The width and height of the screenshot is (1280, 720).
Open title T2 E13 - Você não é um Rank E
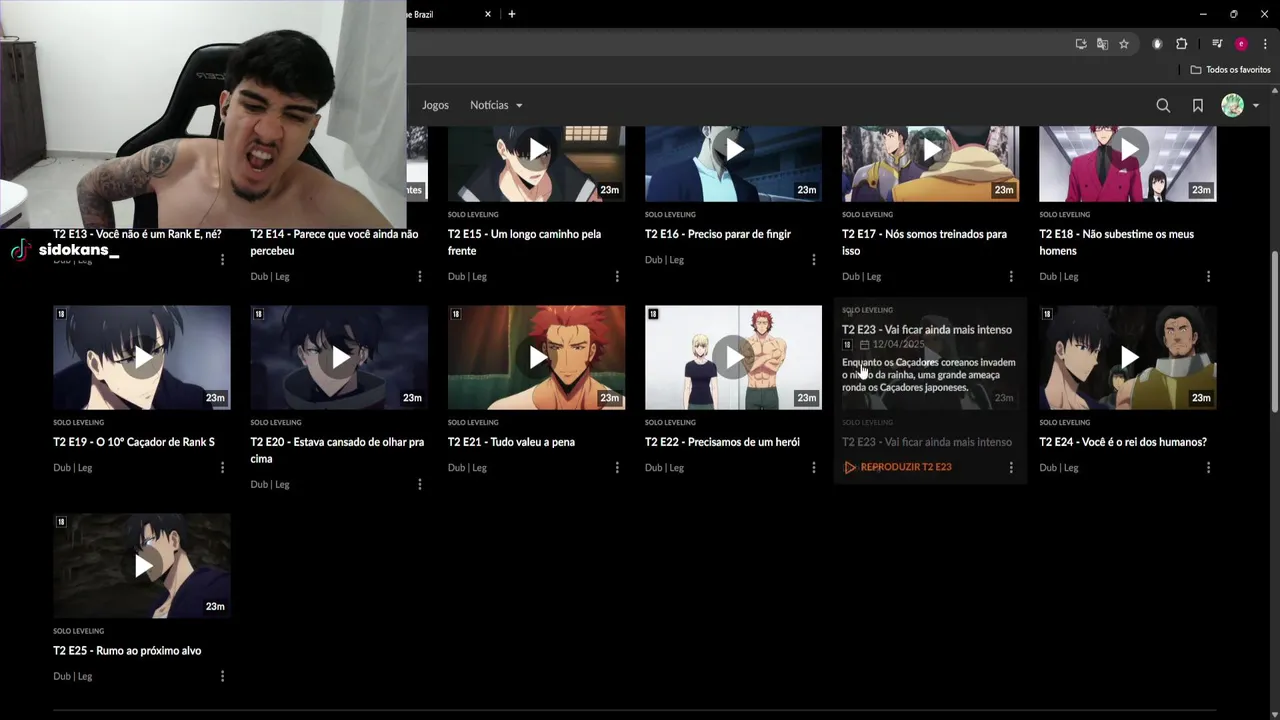tap(137, 234)
